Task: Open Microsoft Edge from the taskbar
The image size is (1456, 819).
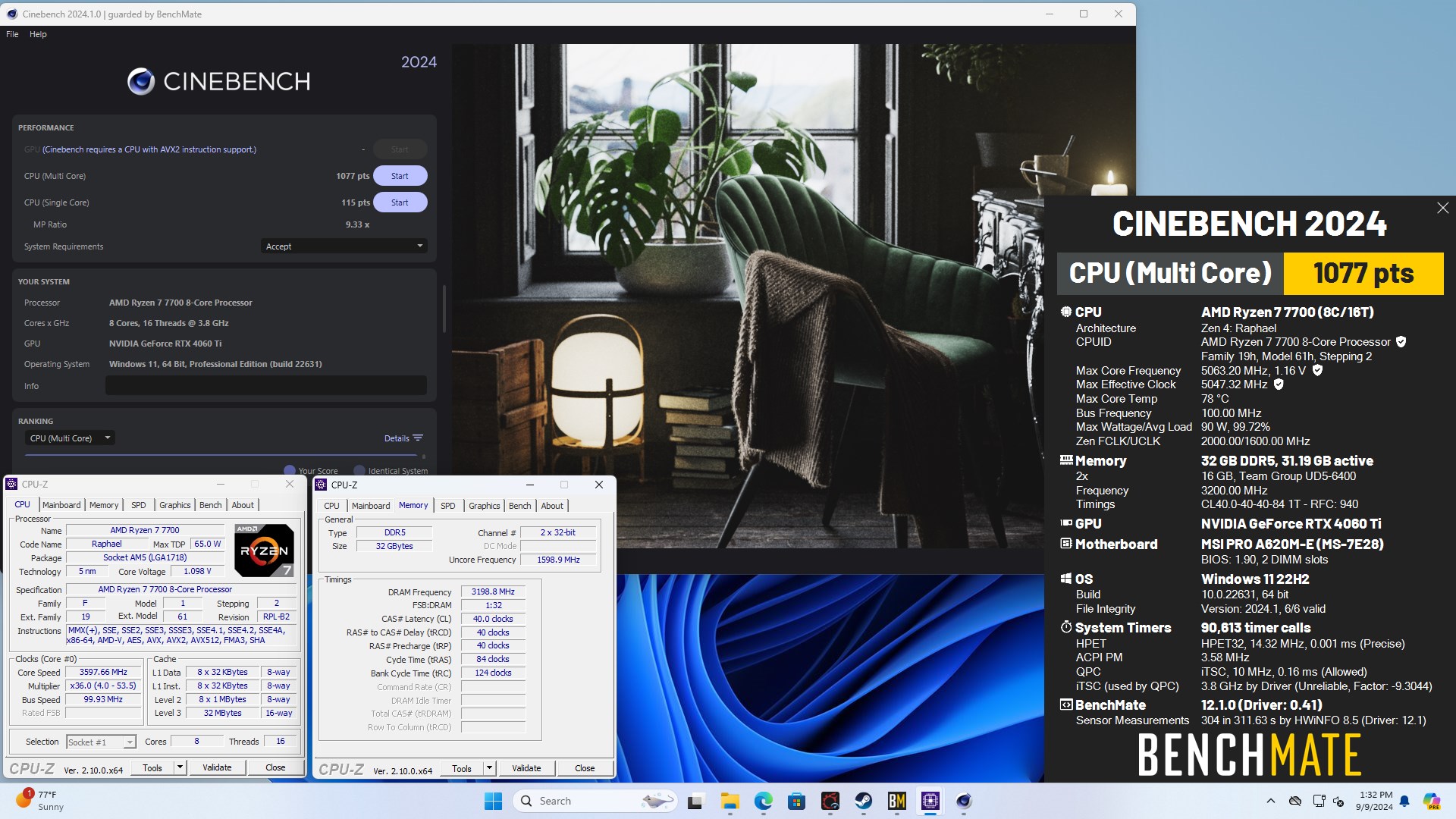Action: (763, 801)
